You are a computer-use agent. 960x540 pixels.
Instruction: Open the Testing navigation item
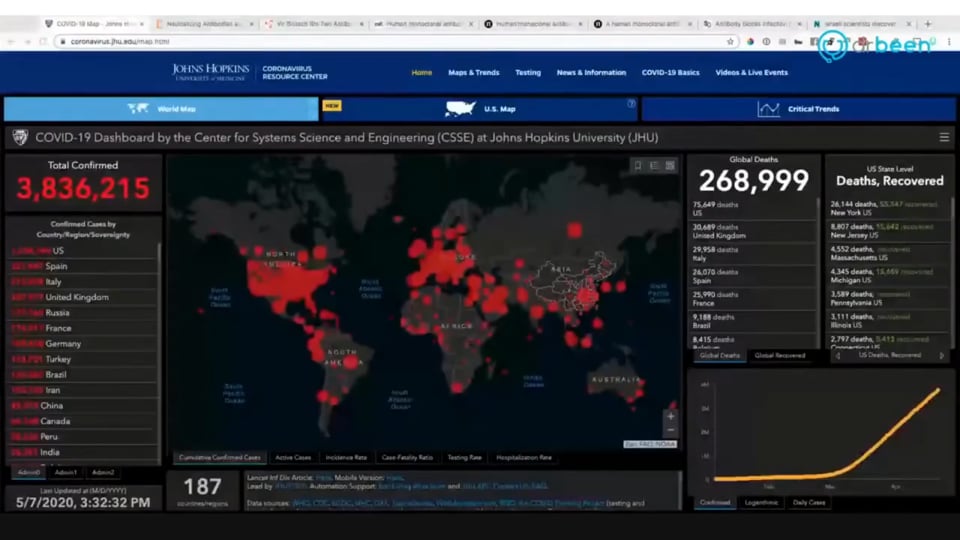click(x=528, y=72)
